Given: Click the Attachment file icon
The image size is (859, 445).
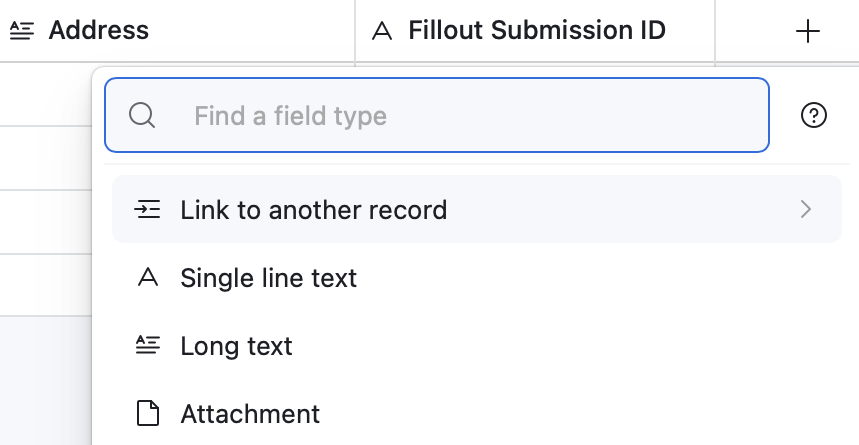Looking at the screenshot, I should point(147,413).
